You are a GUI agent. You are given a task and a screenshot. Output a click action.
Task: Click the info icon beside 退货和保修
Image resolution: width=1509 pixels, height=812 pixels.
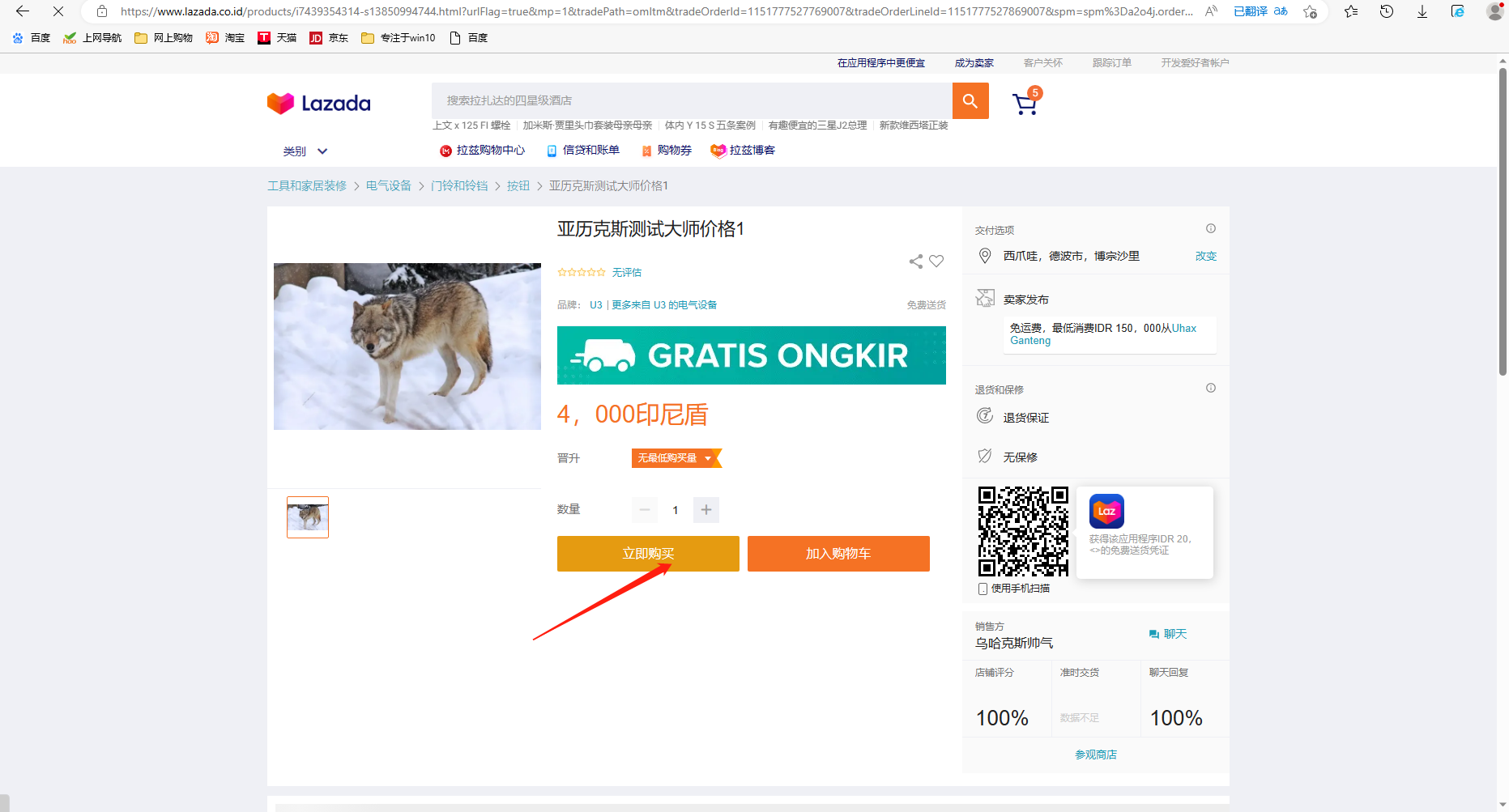[1210, 389]
